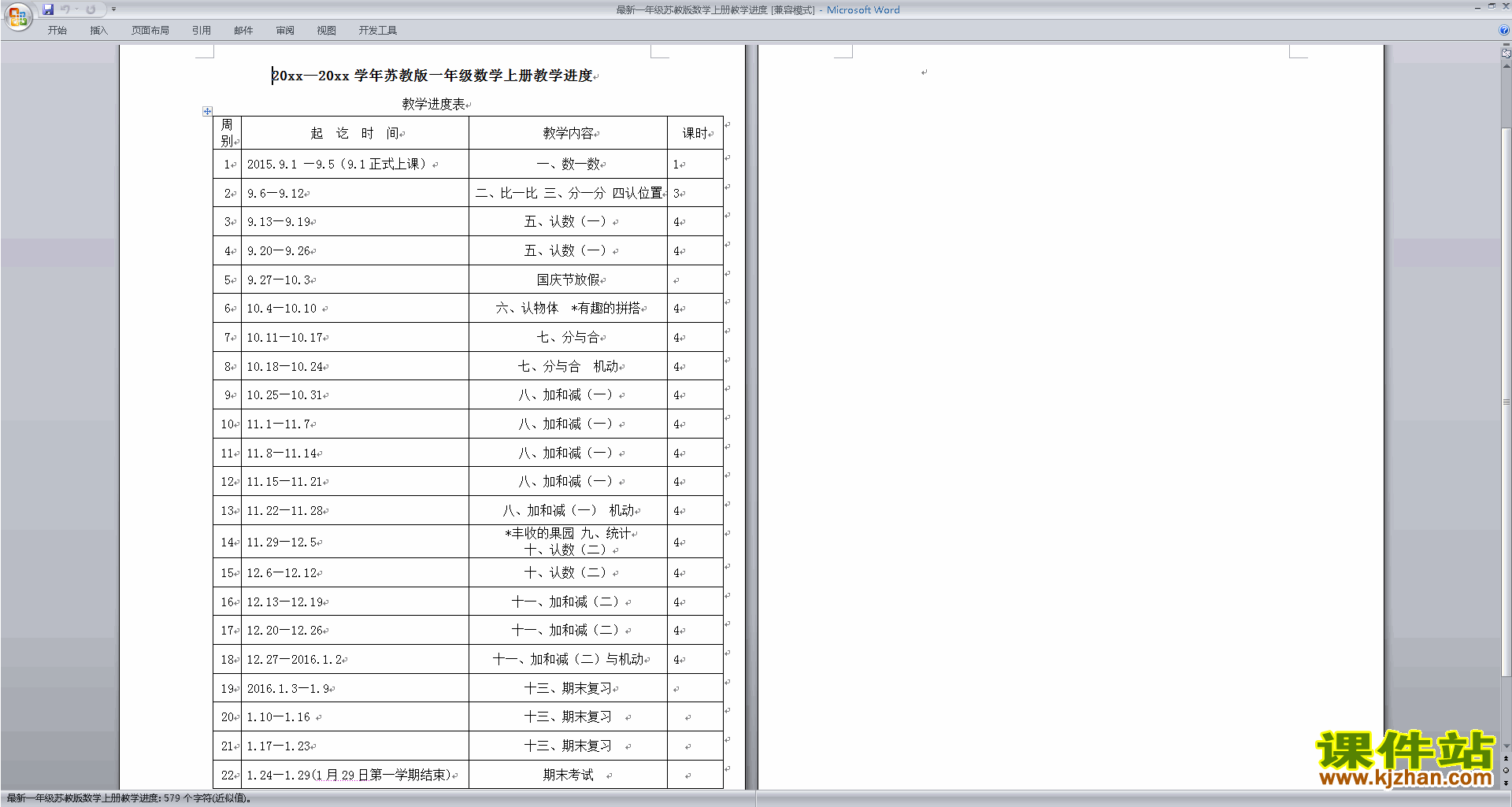Image resolution: width=1512 pixels, height=807 pixels.
Task: Click the 七、分与合 cell in week 7
Action: (x=568, y=337)
